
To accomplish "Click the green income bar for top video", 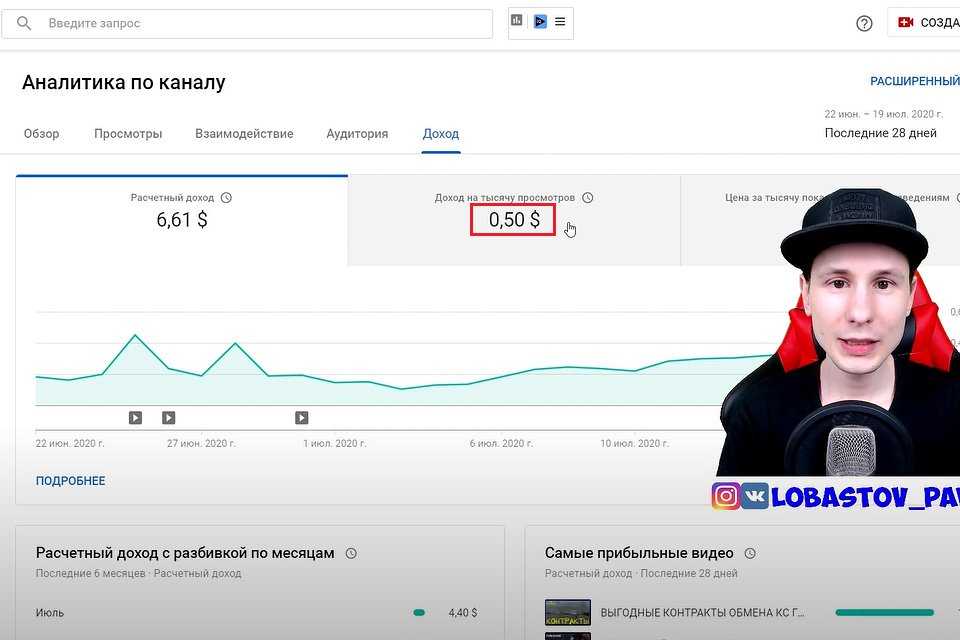I will 885,612.
